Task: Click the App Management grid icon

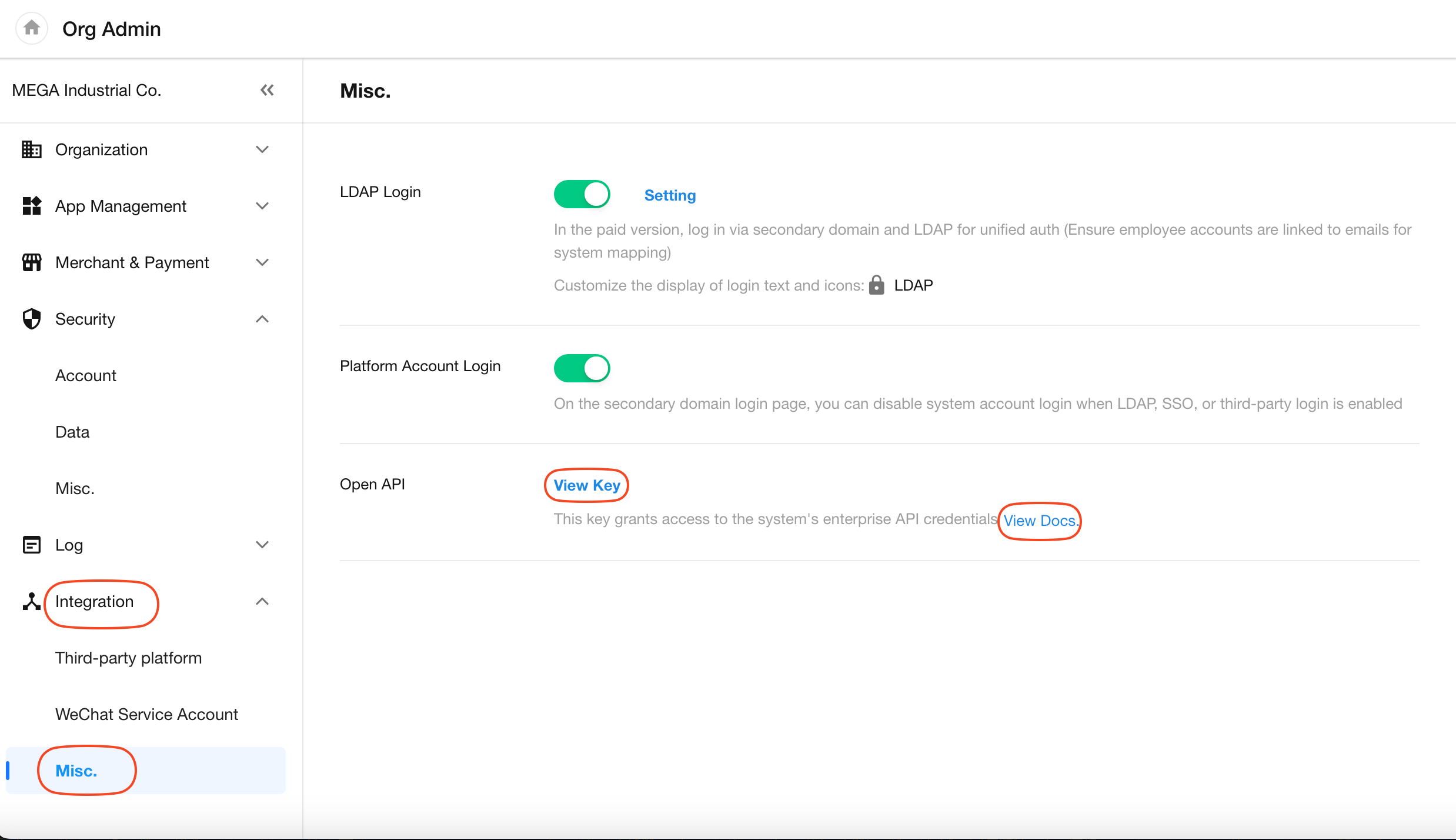Action: 31,206
